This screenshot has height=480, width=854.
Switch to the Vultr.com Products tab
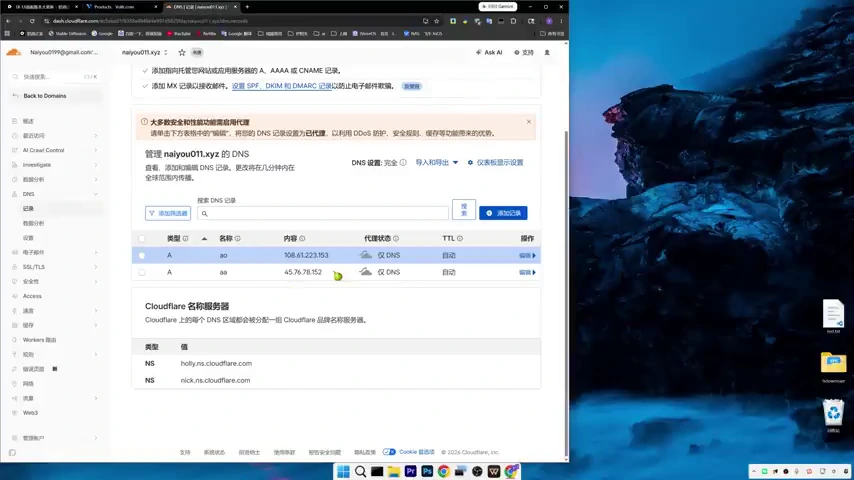coord(121,7)
